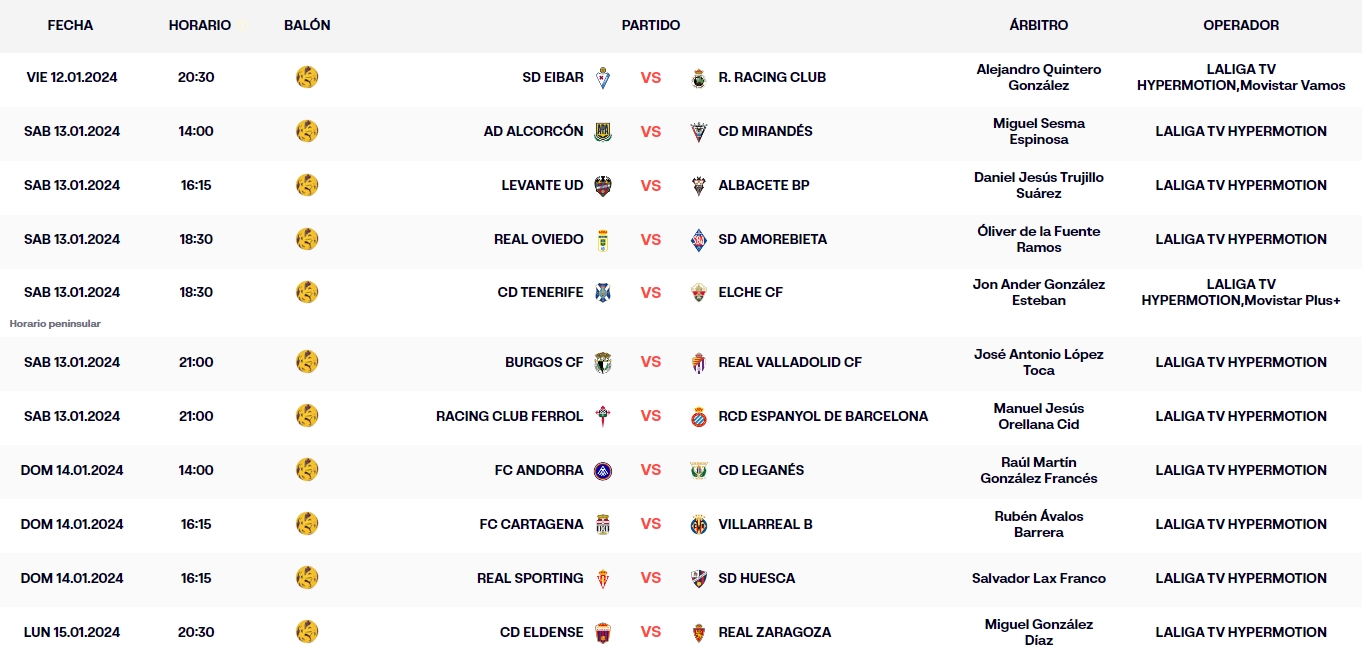Click match ball icon in Eibar row
This screenshot has width=1362, height=666.
pyautogui.click(x=307, y=77)
